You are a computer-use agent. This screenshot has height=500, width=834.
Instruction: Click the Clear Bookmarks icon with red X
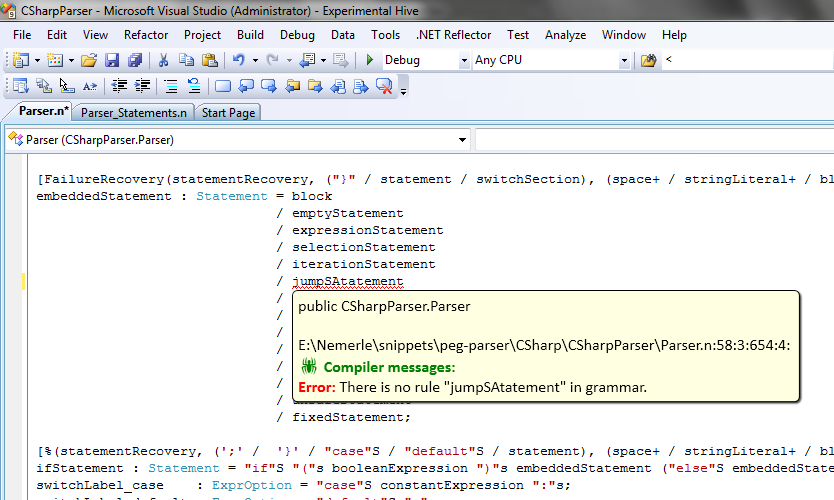coord(383,87)
